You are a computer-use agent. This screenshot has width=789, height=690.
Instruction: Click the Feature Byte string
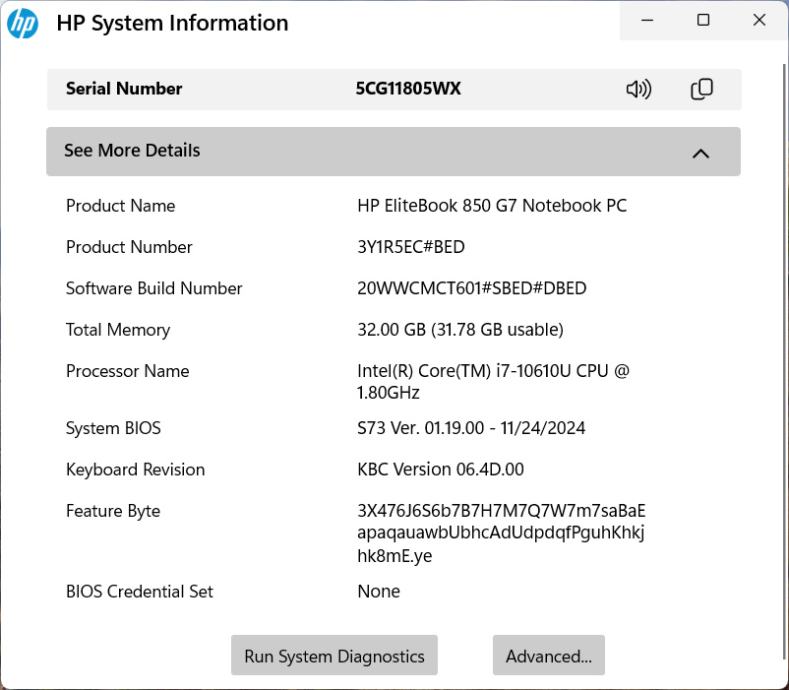[500, 533]
